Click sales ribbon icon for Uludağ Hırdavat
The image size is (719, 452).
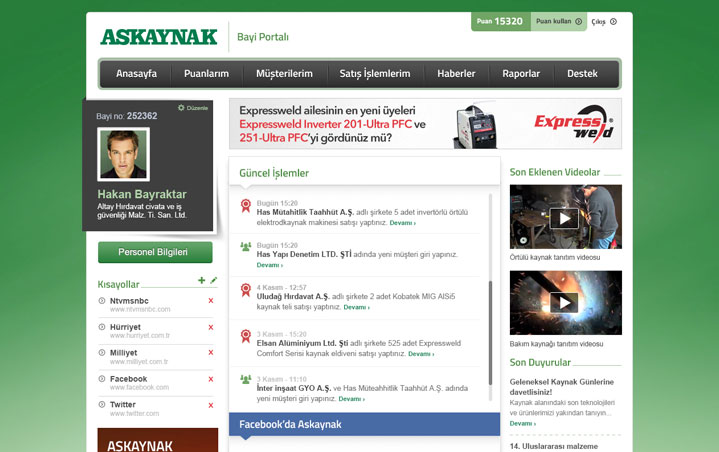(x=246, y=290)
